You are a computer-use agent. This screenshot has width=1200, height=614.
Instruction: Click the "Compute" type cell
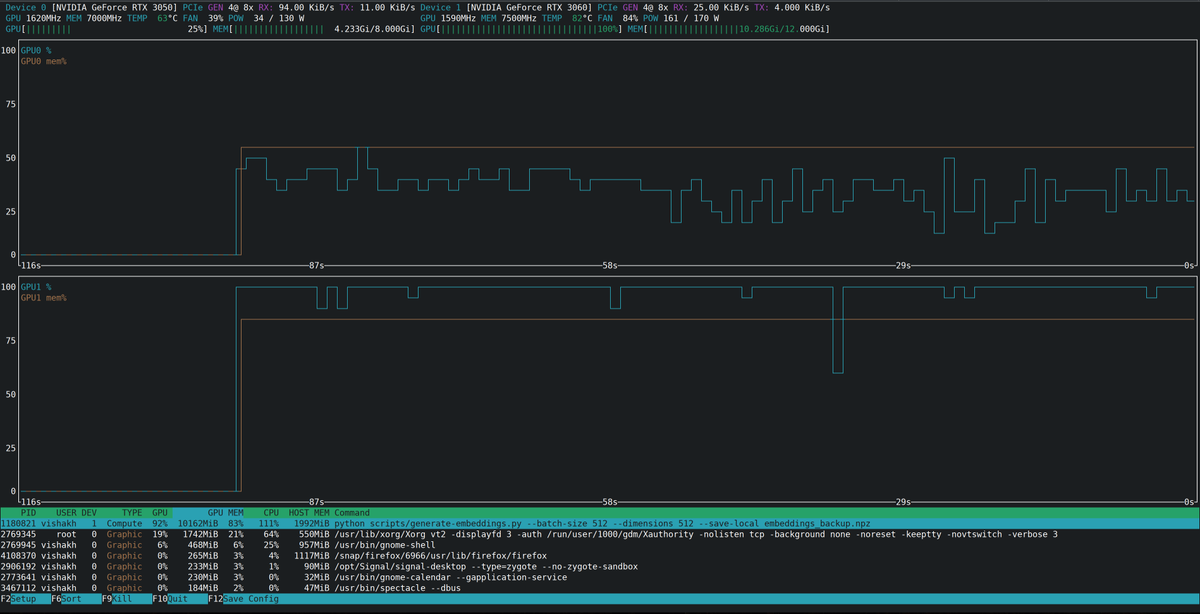(125, 523)
